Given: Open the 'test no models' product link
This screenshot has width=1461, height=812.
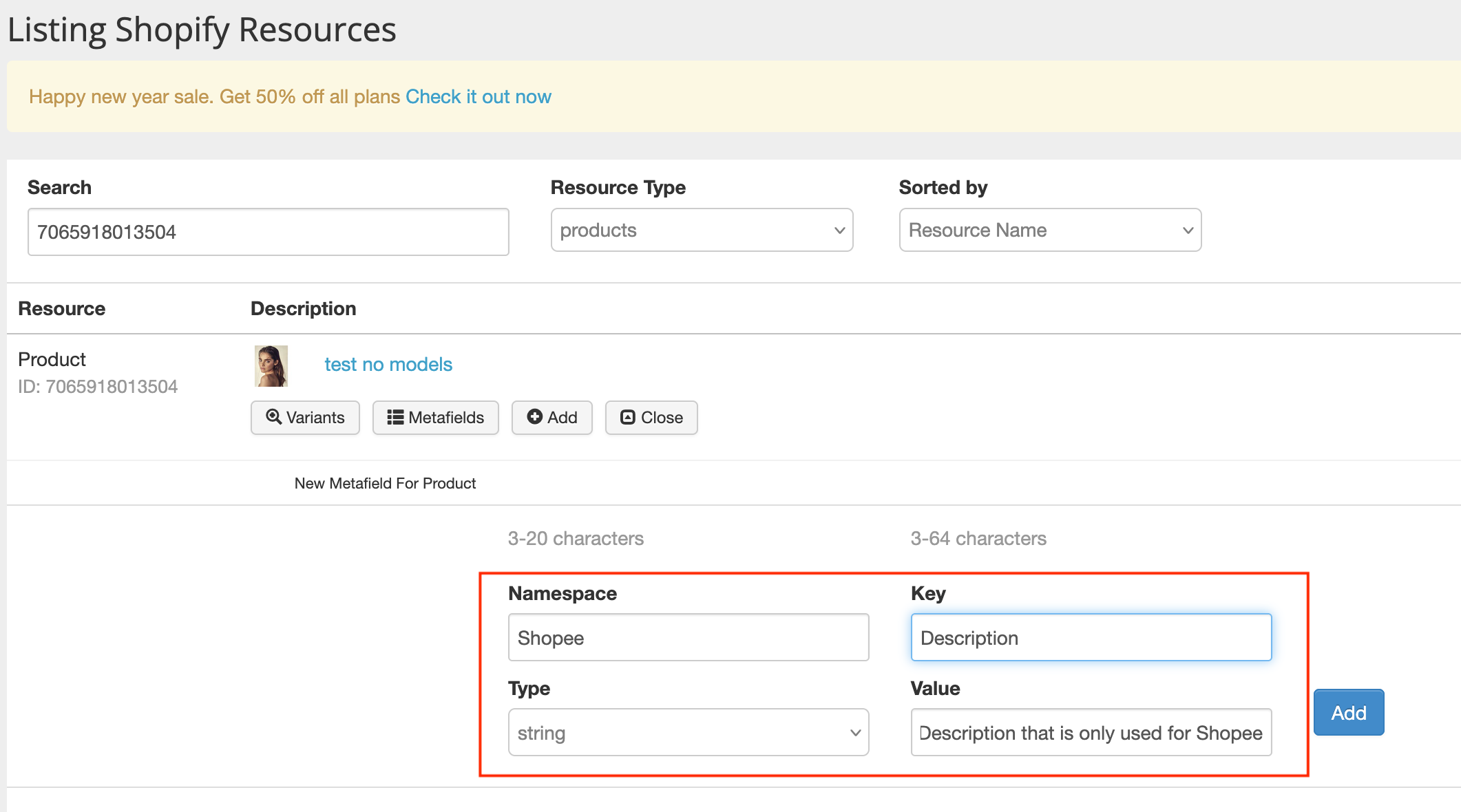Looking at the screenshot, I should 388,364.
